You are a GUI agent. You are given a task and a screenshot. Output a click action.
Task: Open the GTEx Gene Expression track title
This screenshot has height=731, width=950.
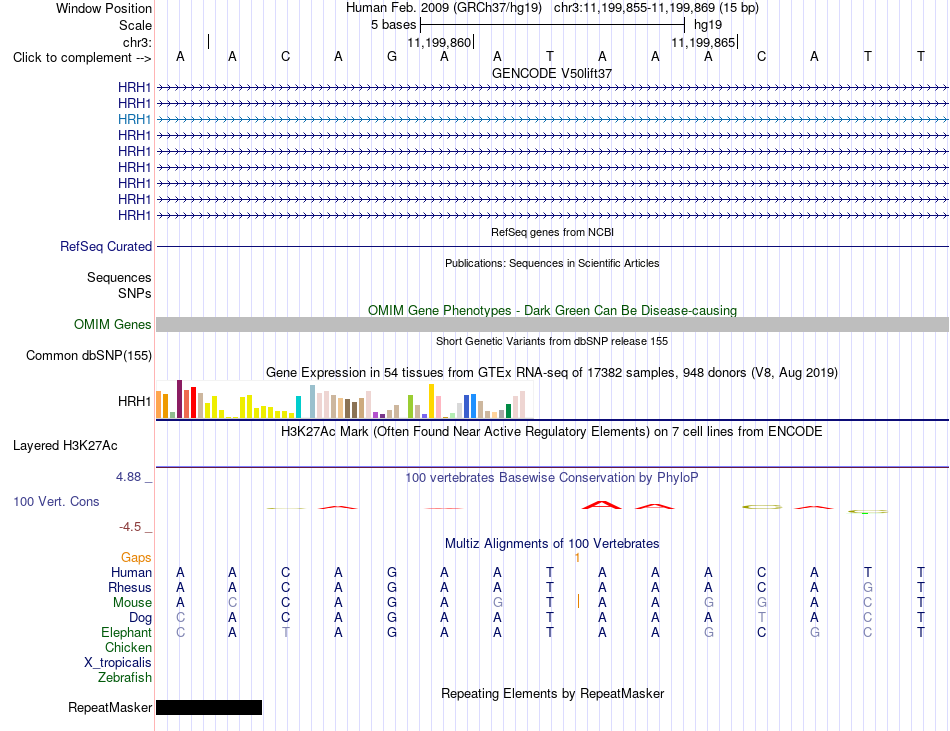pyautogui.click(x=552, y=372)
